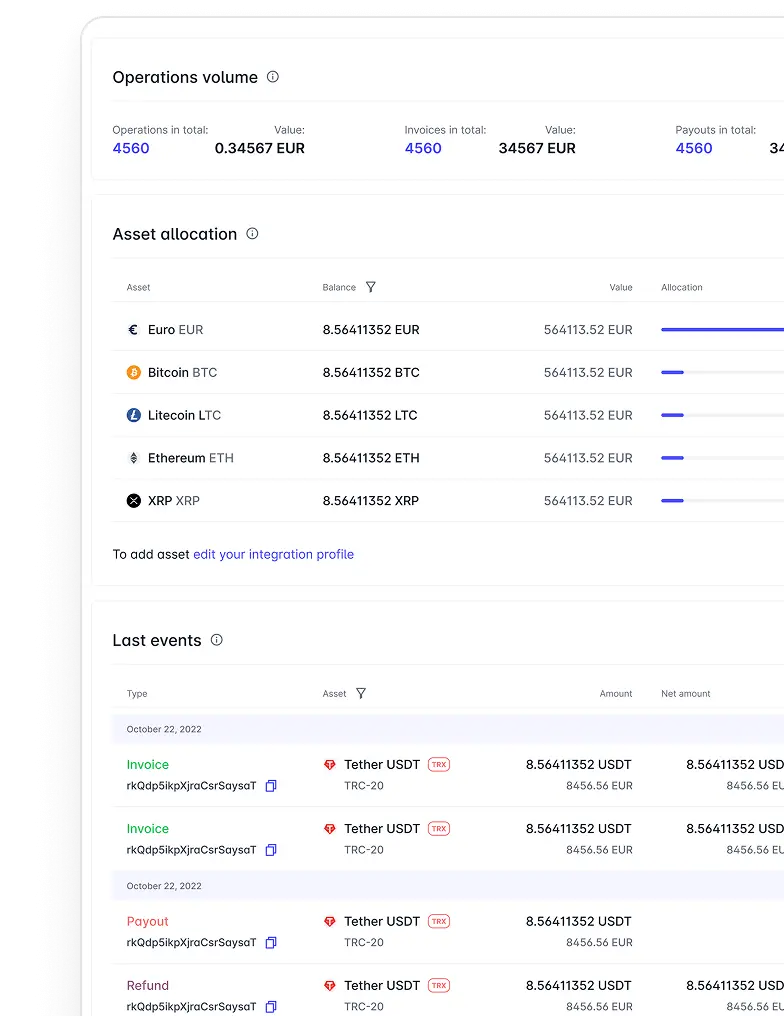Image resolution: width=784 pixels, height=1016 pixels.
Task: Copy the Refund transaction ID
Action: point(271,1006)
